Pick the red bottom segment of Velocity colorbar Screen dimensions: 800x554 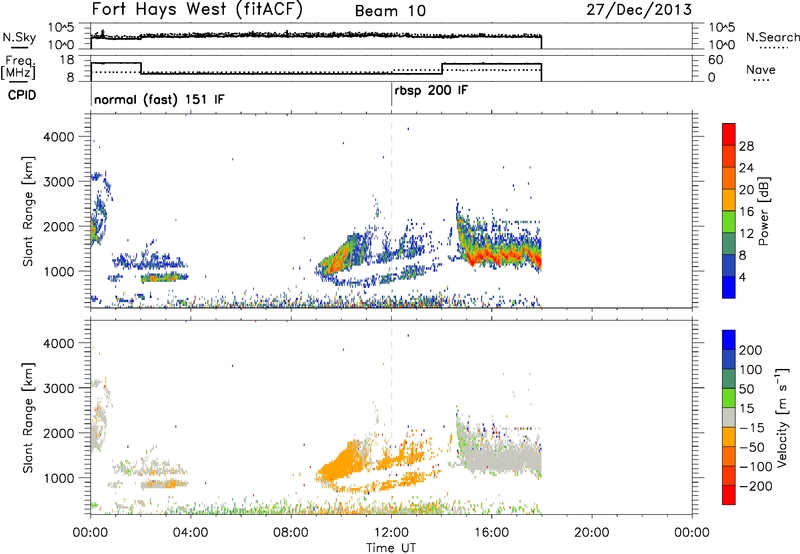tap(729, 495)
